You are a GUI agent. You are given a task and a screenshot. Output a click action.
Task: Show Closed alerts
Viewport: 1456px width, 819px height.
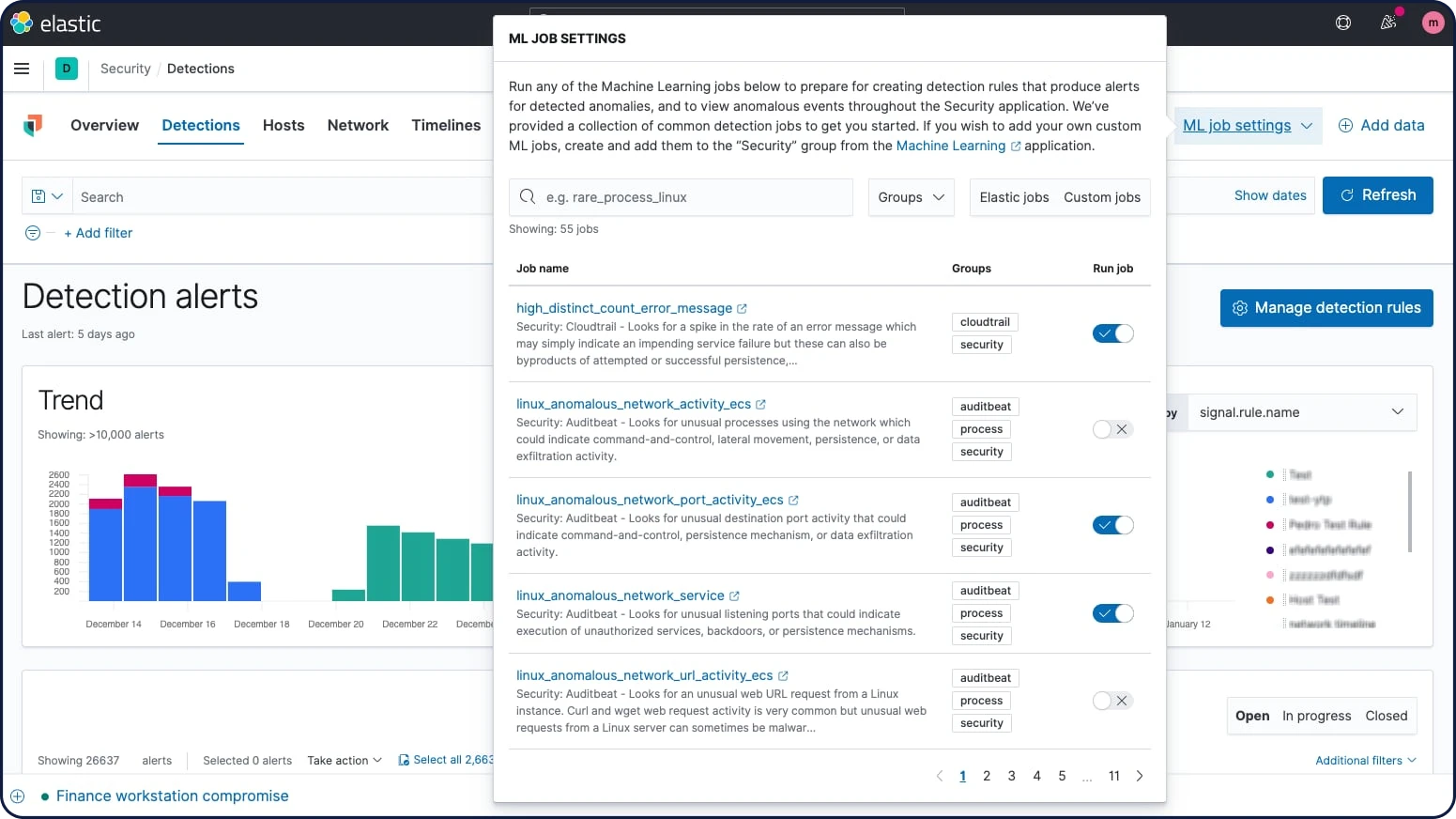pyautogui.click(x=1387, y=716)
